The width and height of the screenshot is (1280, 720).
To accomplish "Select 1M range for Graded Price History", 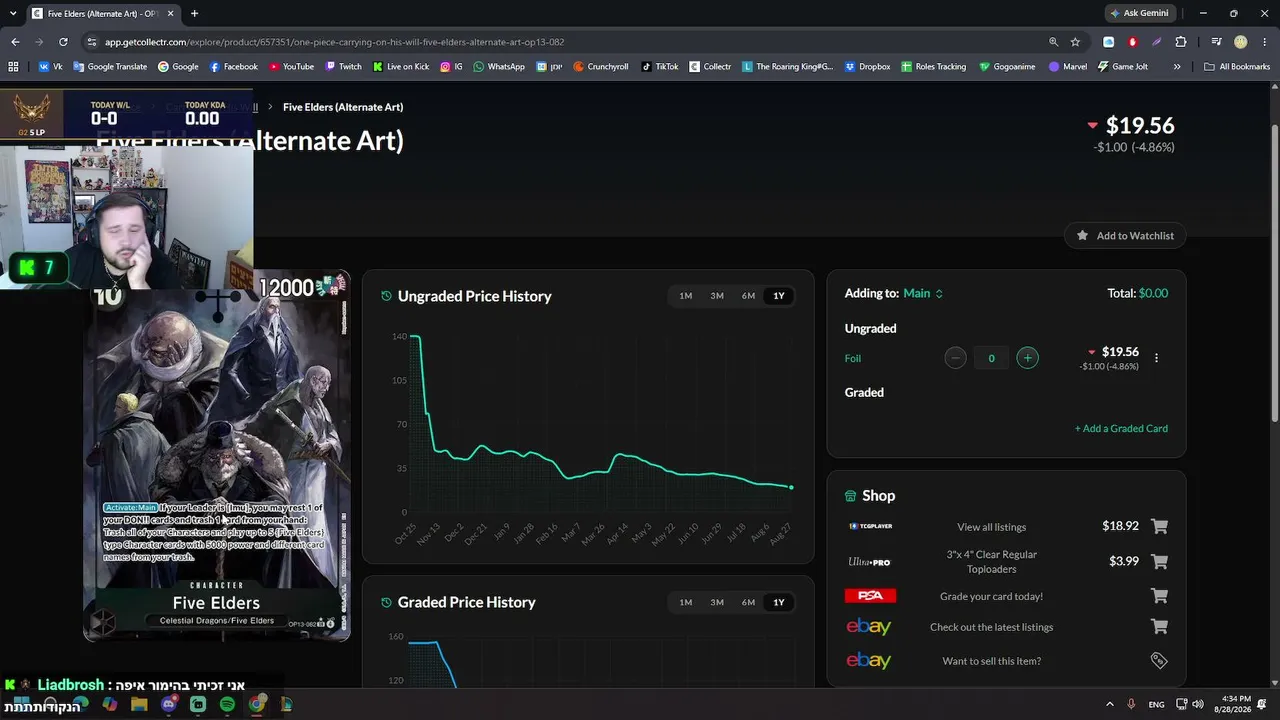I will [686, 602].
